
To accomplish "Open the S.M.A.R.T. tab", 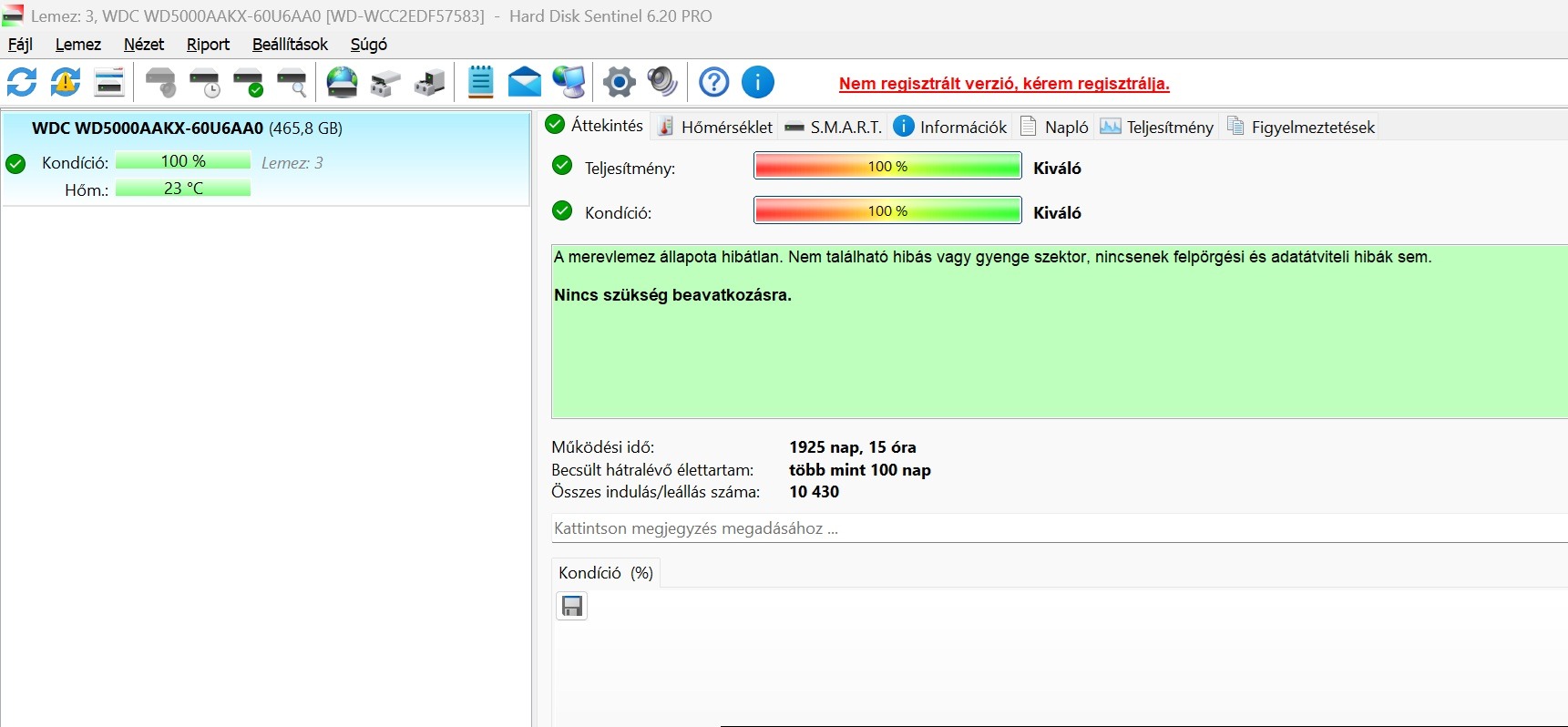I will [x=834, y=127].
